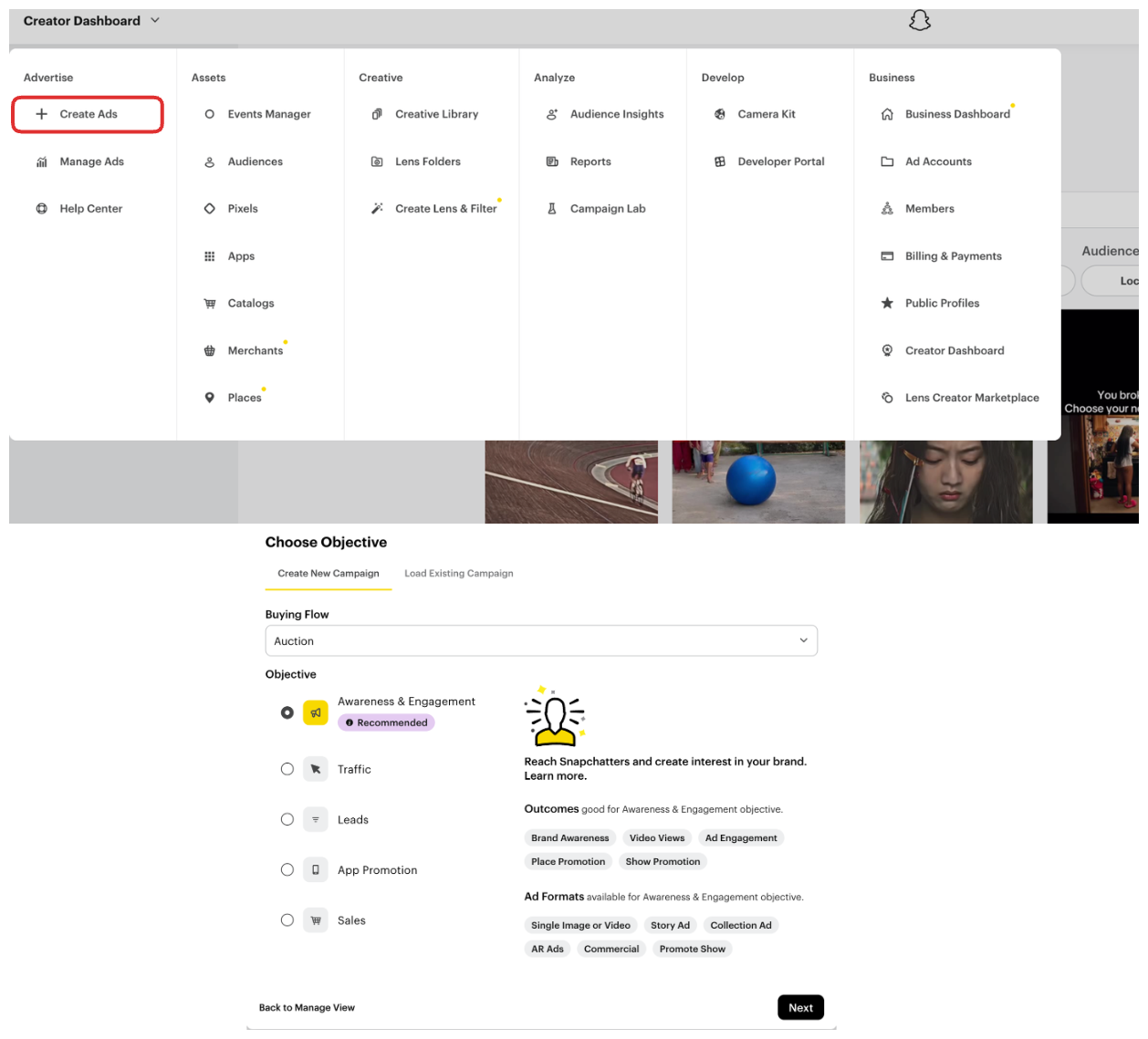Switch to Create New Campaign tab
Viewport: 1148px width, 1039px height.
point(329,574)
